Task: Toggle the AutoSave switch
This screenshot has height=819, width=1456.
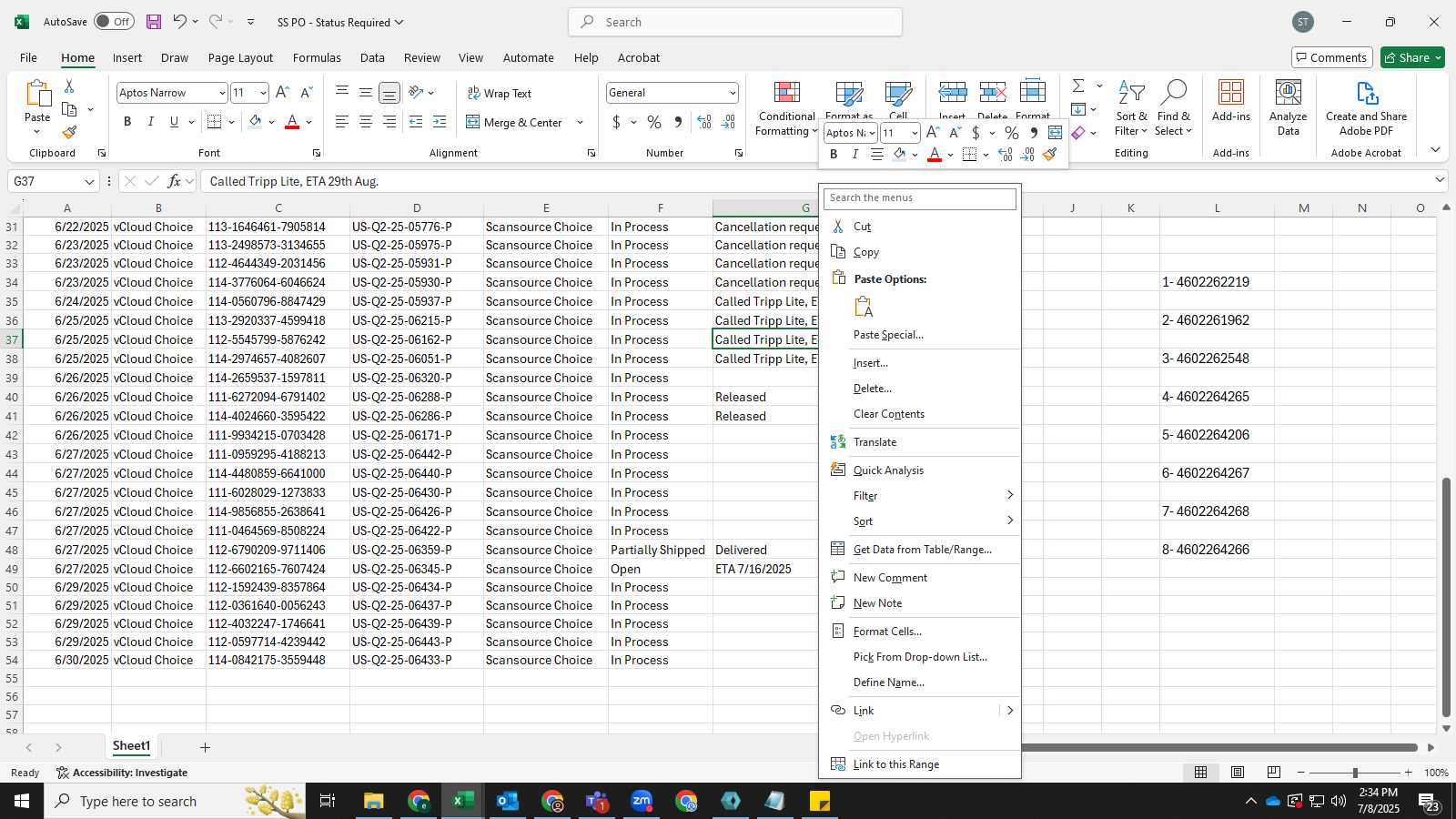Action: [114, 22]
